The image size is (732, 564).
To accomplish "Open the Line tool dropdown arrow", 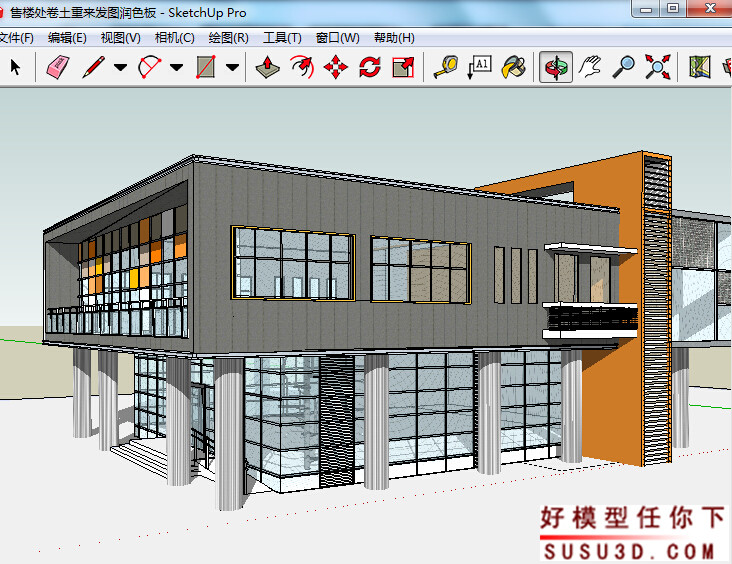I will (120, 67).
